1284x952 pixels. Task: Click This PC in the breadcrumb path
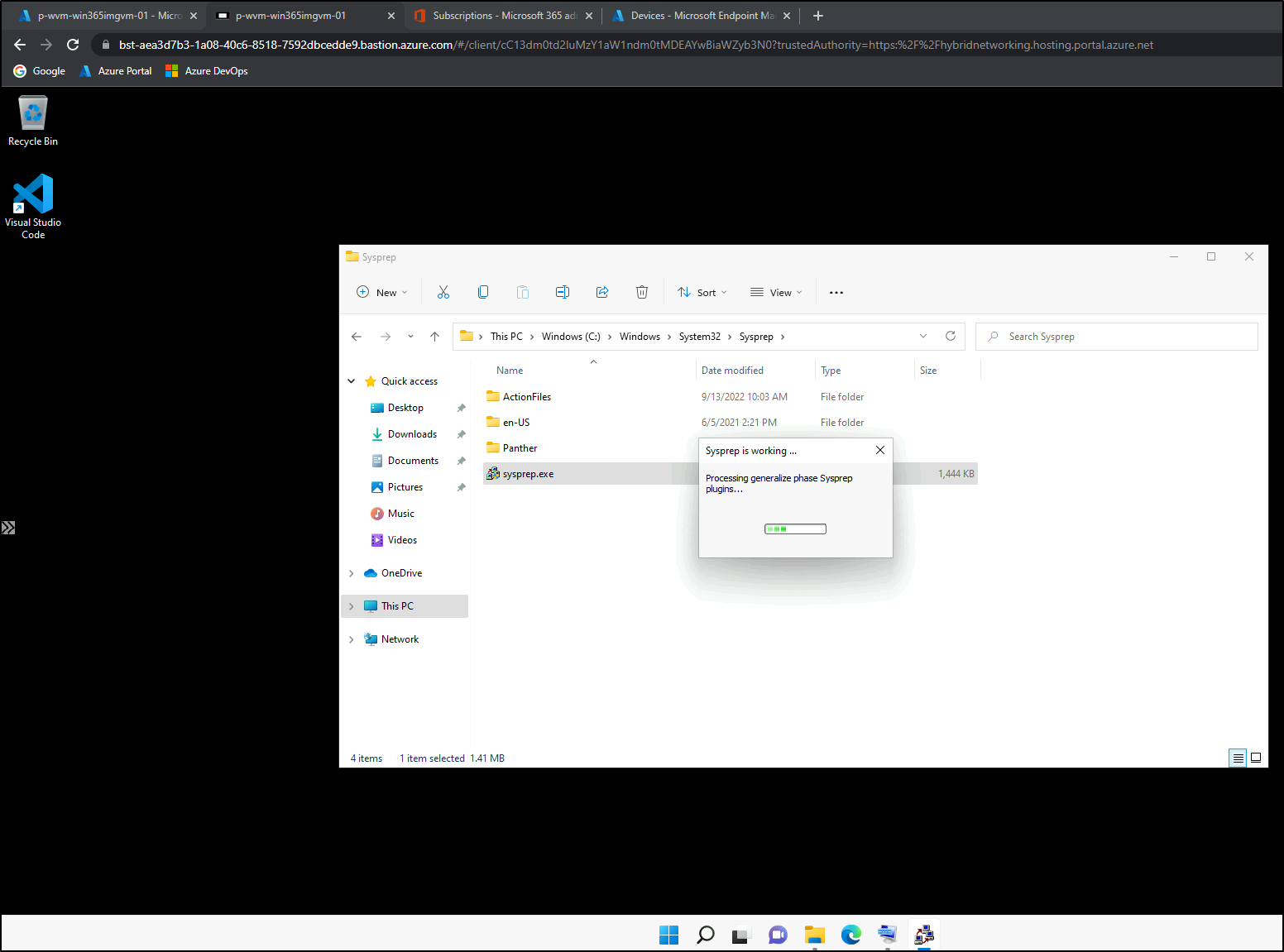pos(506,337)
